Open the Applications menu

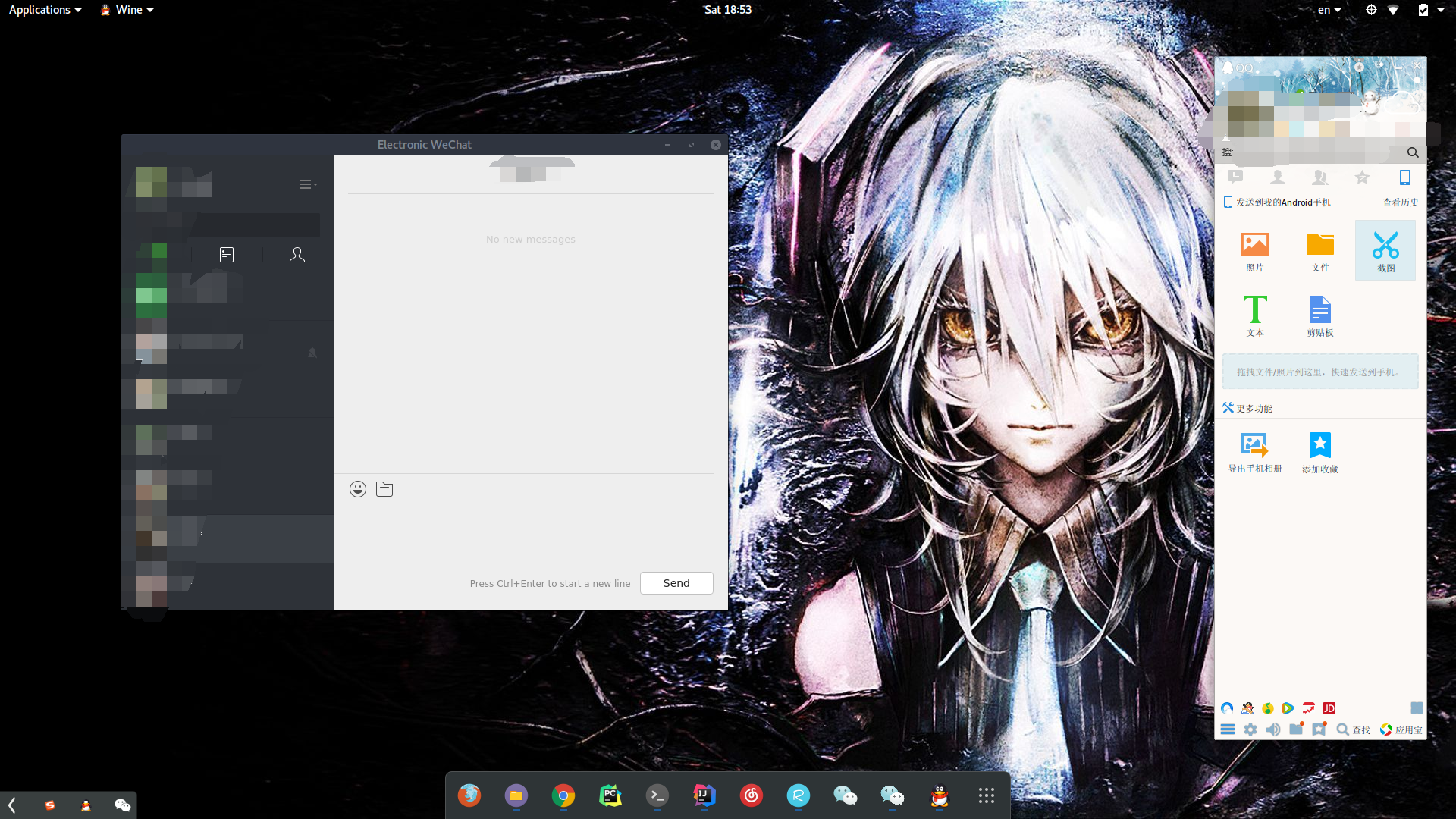(45, 10)
